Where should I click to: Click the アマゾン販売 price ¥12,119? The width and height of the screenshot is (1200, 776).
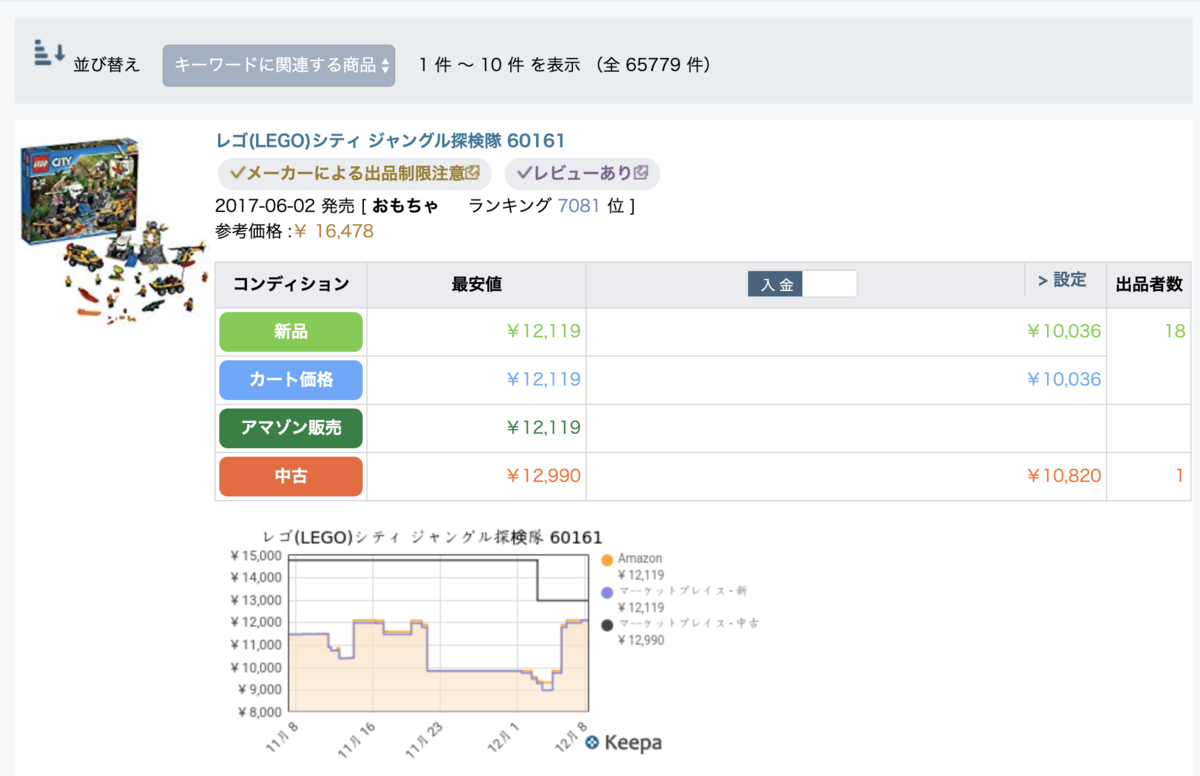point(543,428)
